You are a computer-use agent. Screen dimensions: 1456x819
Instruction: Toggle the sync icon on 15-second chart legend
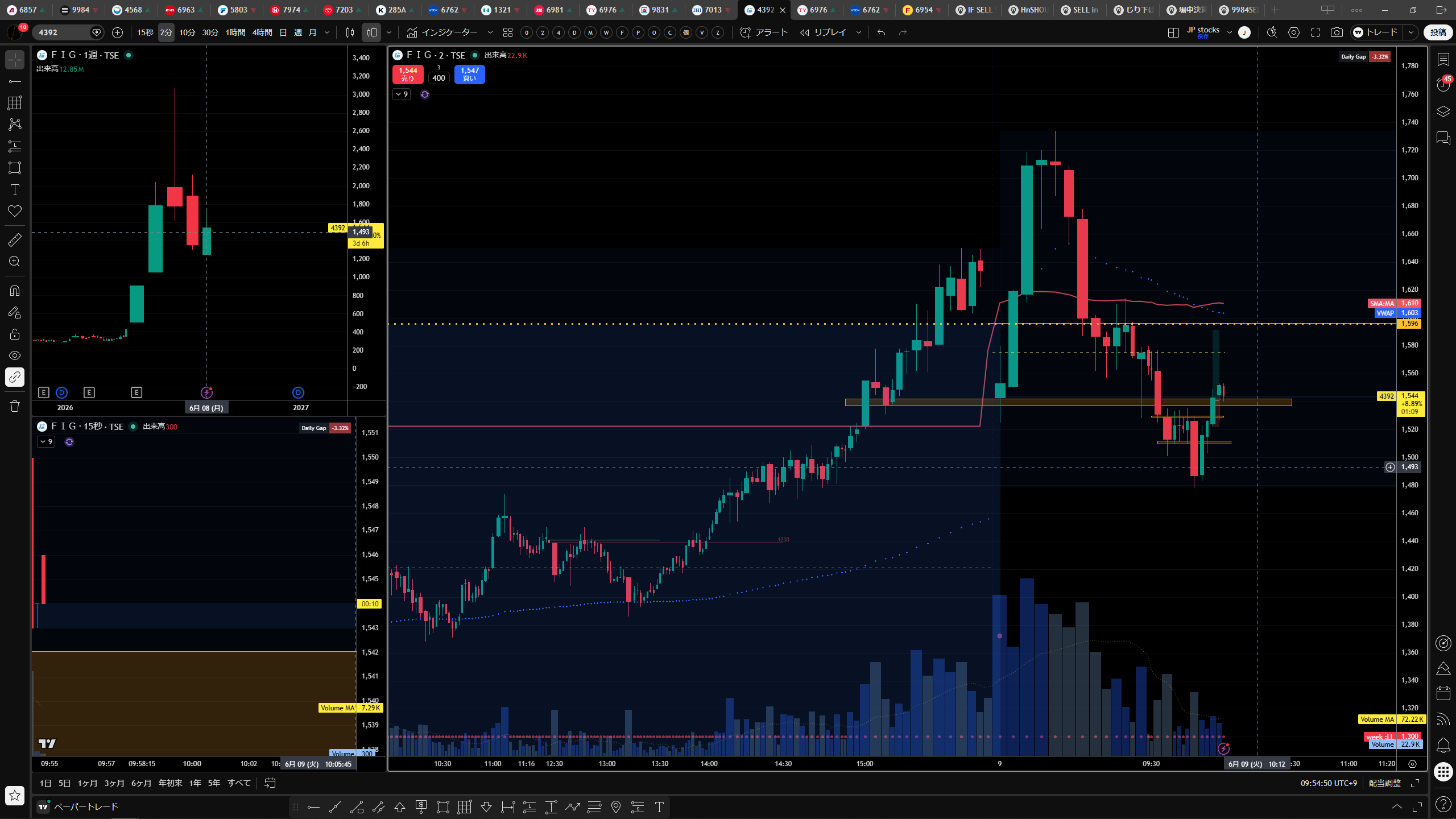[69, 442]
